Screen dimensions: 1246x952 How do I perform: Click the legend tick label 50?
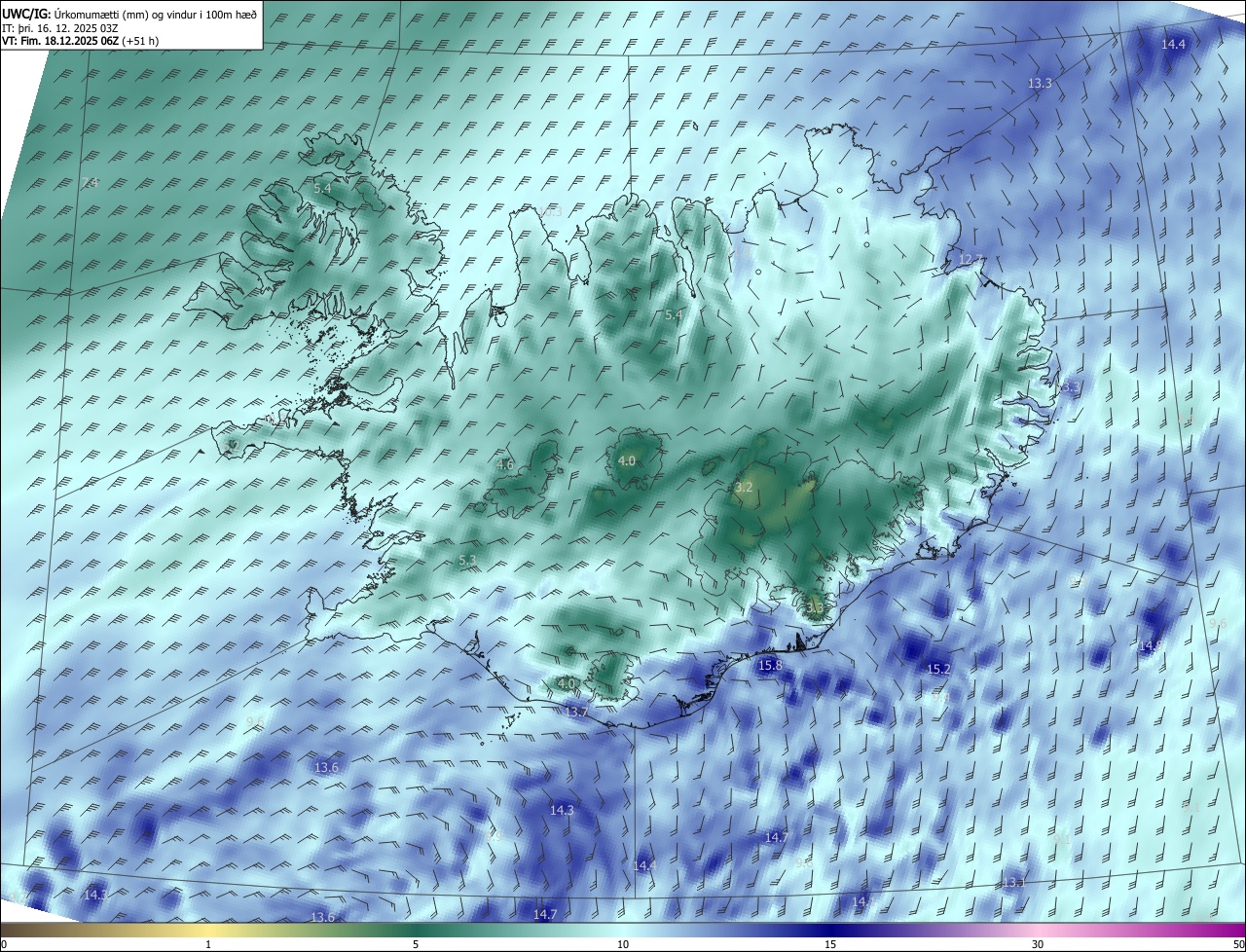pyautogui.click(x=1238, y=945)
